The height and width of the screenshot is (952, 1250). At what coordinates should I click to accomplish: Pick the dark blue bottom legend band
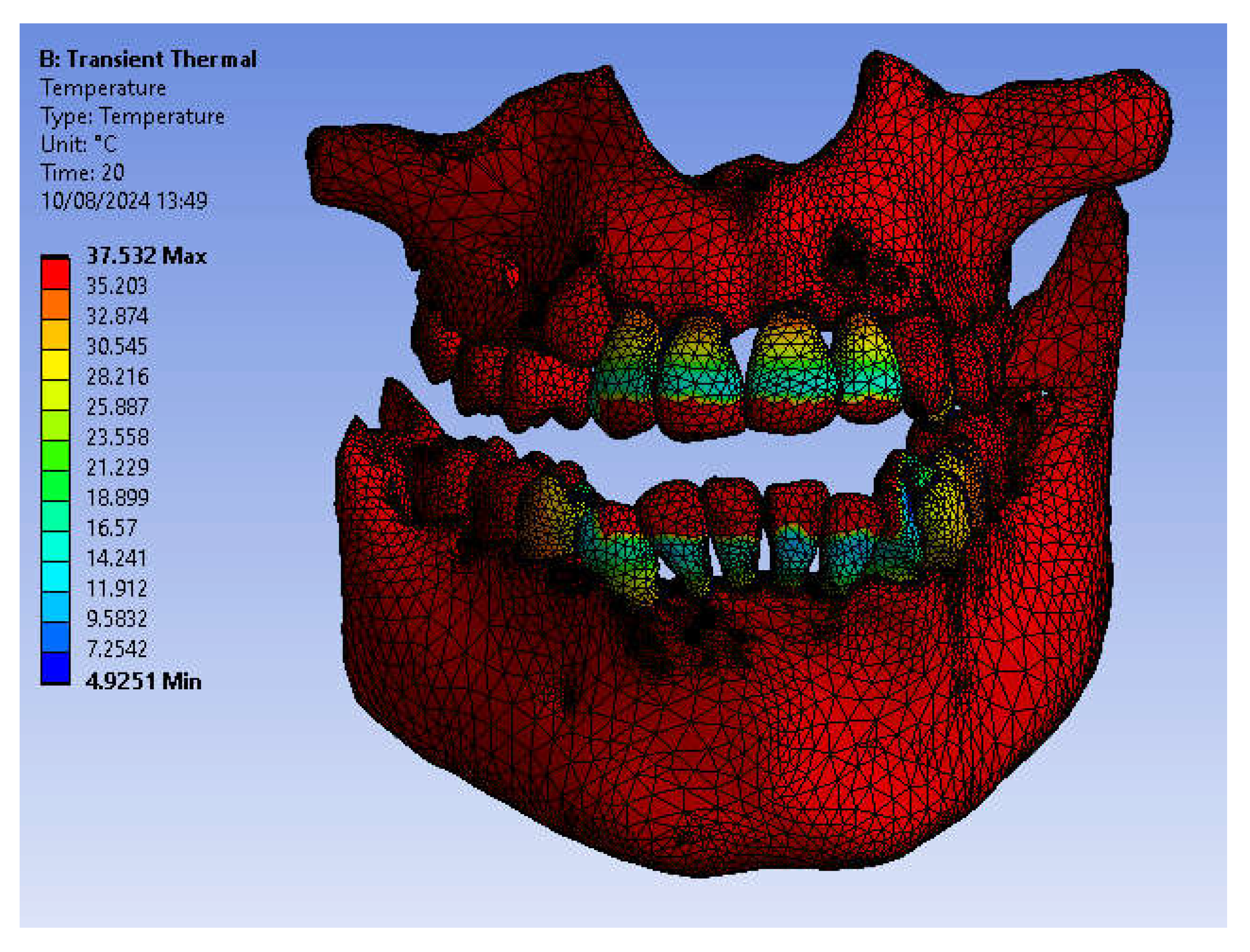[x=55, y=667]
